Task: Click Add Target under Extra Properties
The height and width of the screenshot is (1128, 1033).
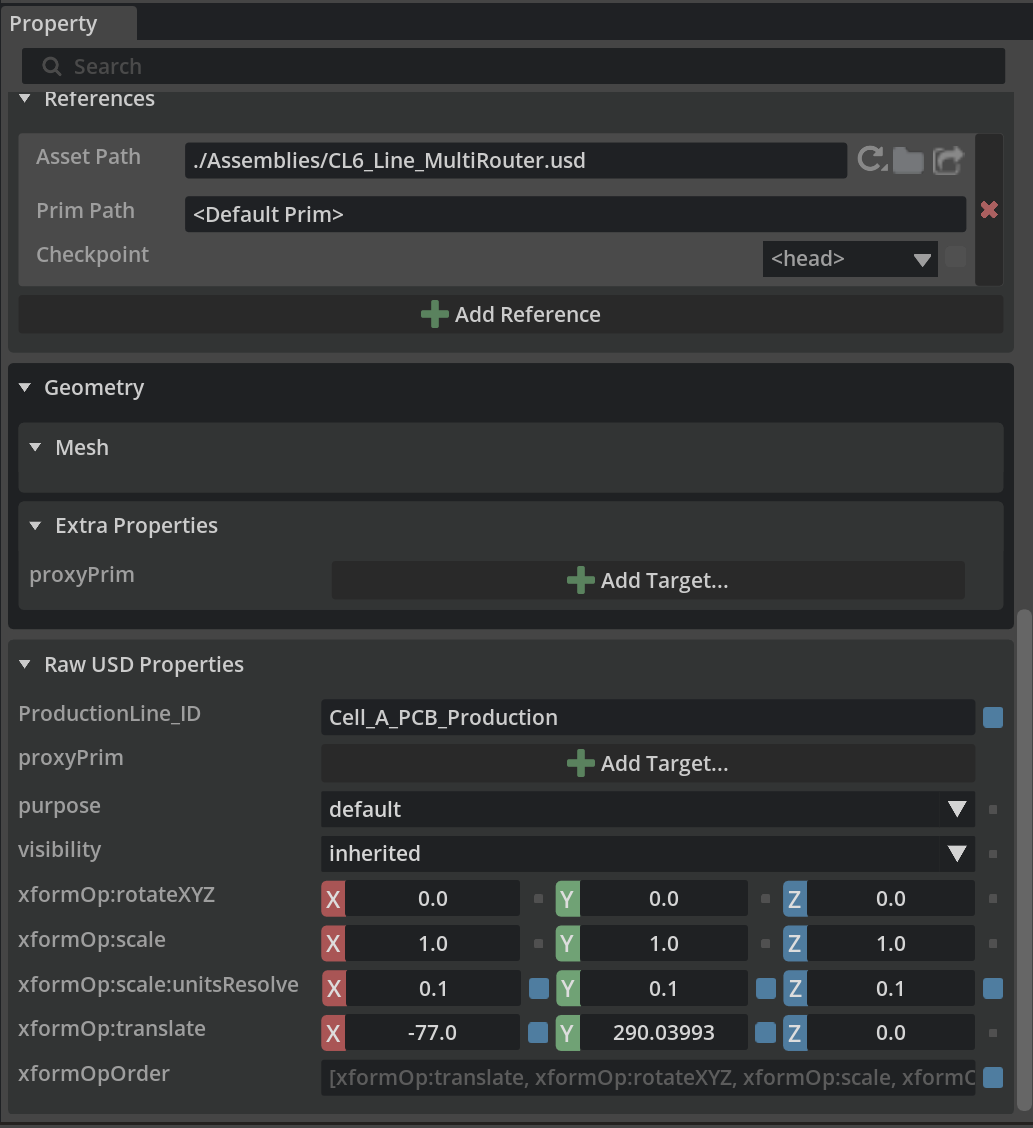Action: coord(647,581)
